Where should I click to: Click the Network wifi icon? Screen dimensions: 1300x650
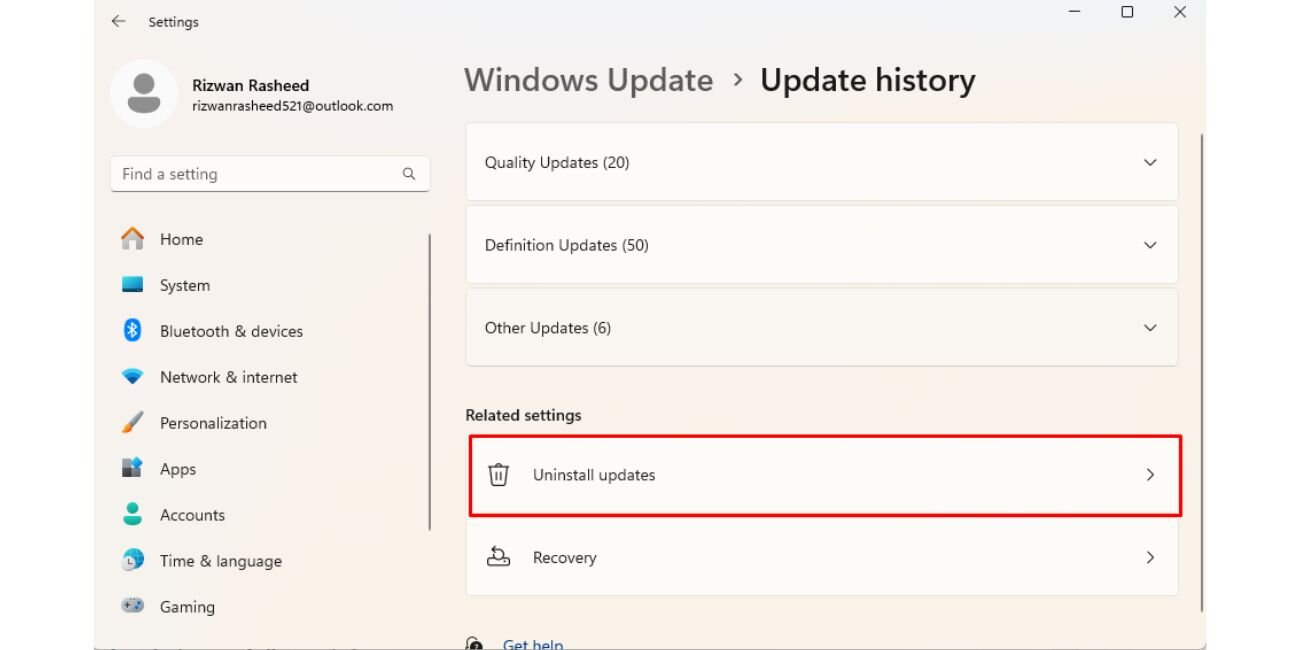tap(132, 377)
